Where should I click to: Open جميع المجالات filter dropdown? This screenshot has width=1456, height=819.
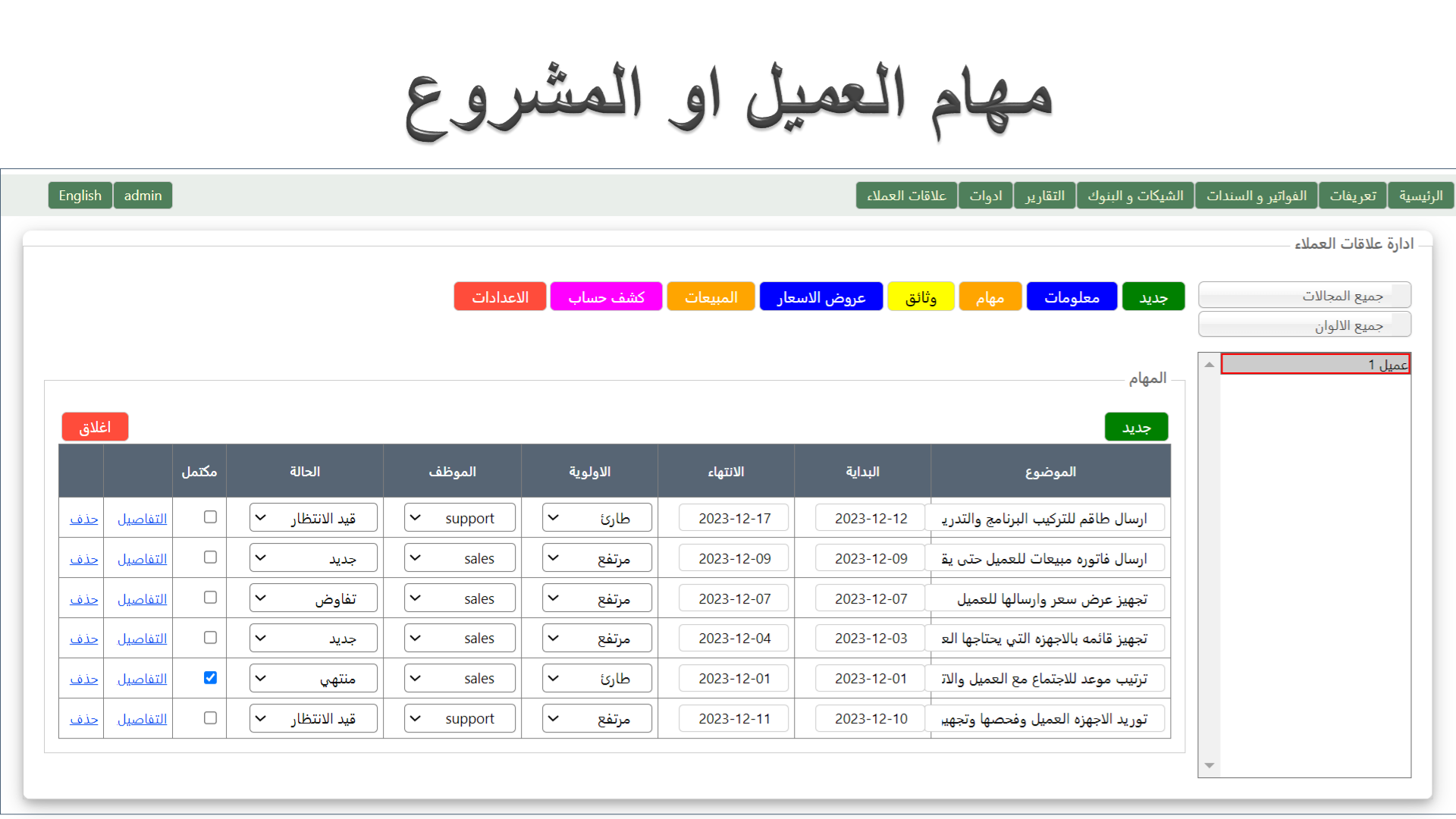(1304, 295)
